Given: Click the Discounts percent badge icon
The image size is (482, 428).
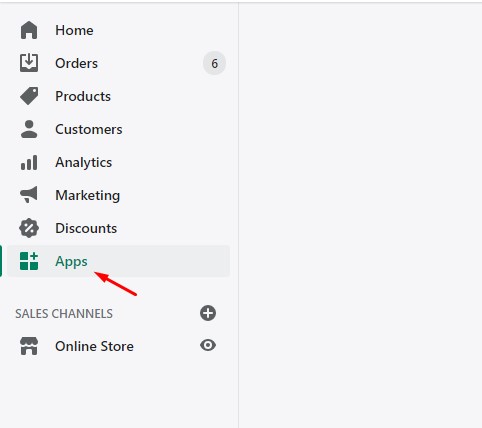Looking at the screenshot, I should 29,228.
